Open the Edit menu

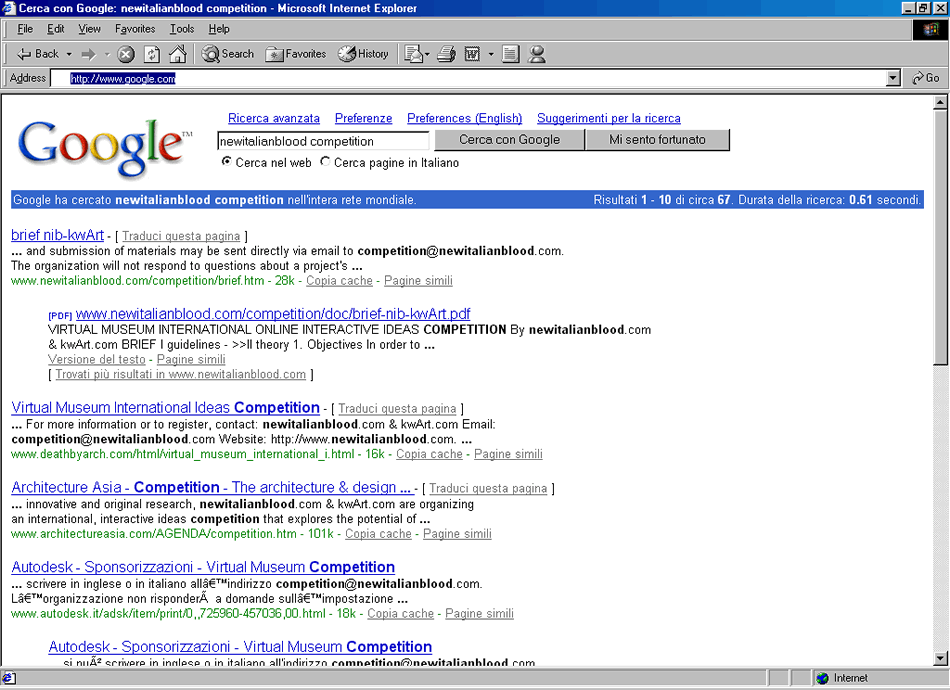(x=56, y=28)
